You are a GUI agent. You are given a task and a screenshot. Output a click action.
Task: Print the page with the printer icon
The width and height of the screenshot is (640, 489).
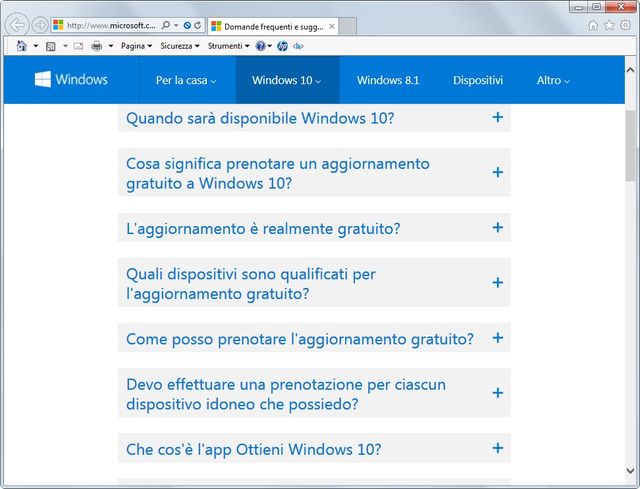point(97,46)
